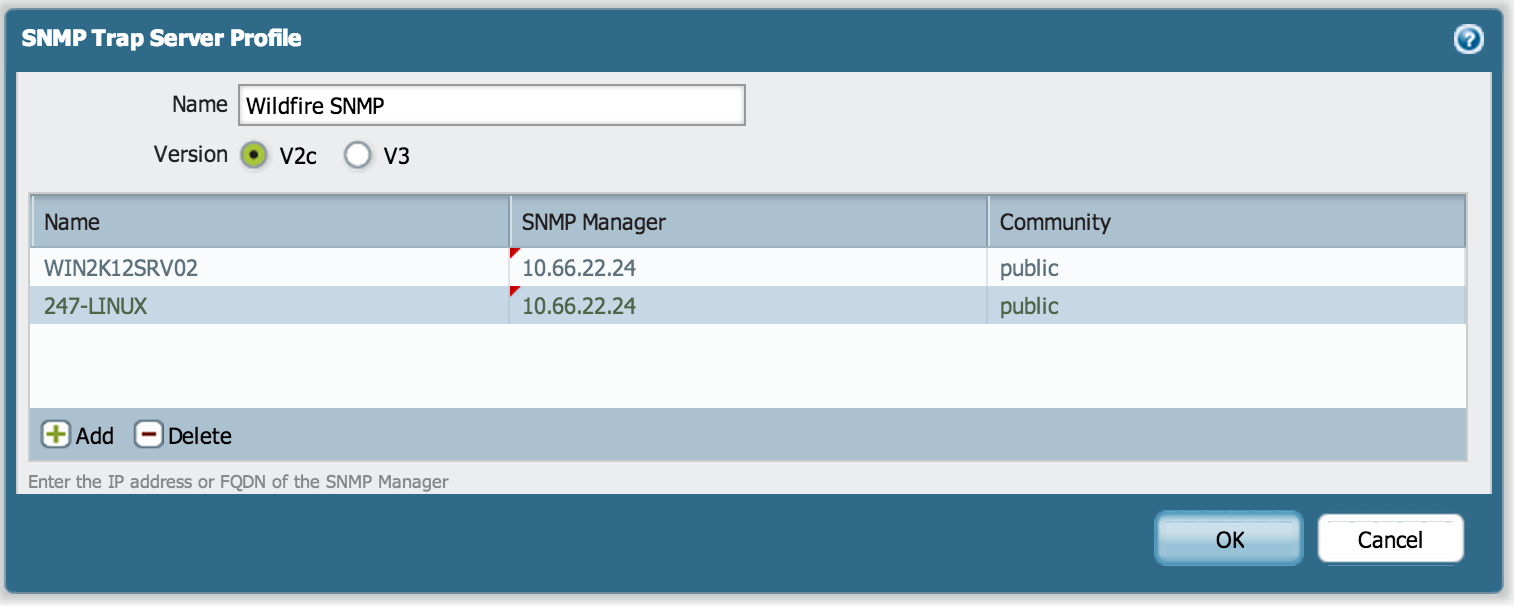Click the SNMP Trap Server Profile title text
The image size is (1514, 606).
(x=161, y=38)
